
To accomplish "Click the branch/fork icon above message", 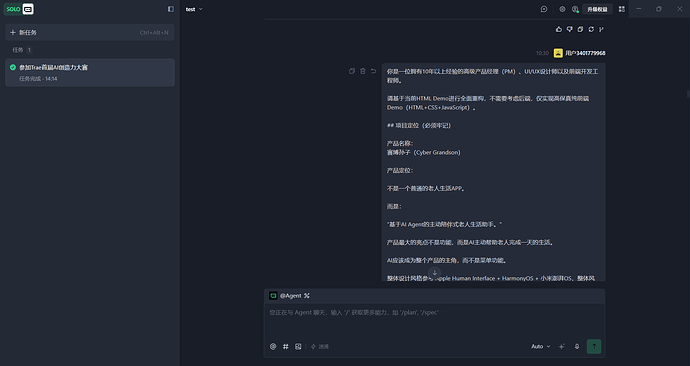I will pos(602,29).
